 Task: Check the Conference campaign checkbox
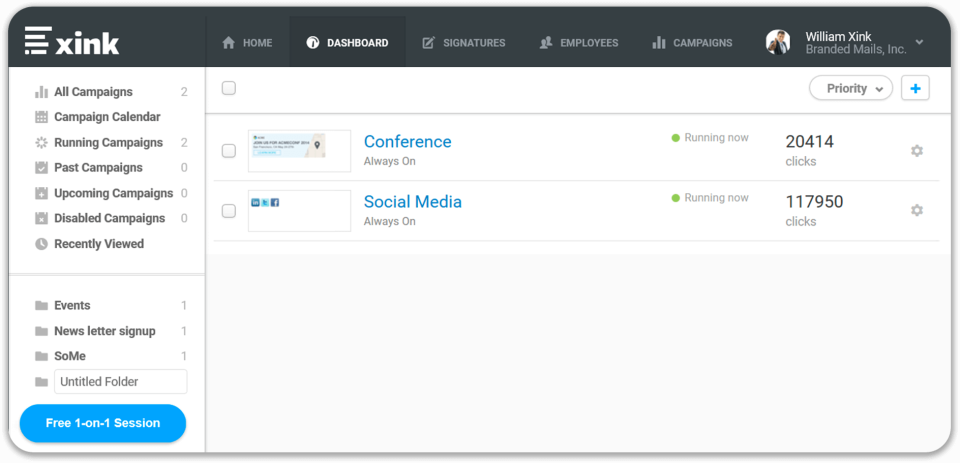click(229, 151)
